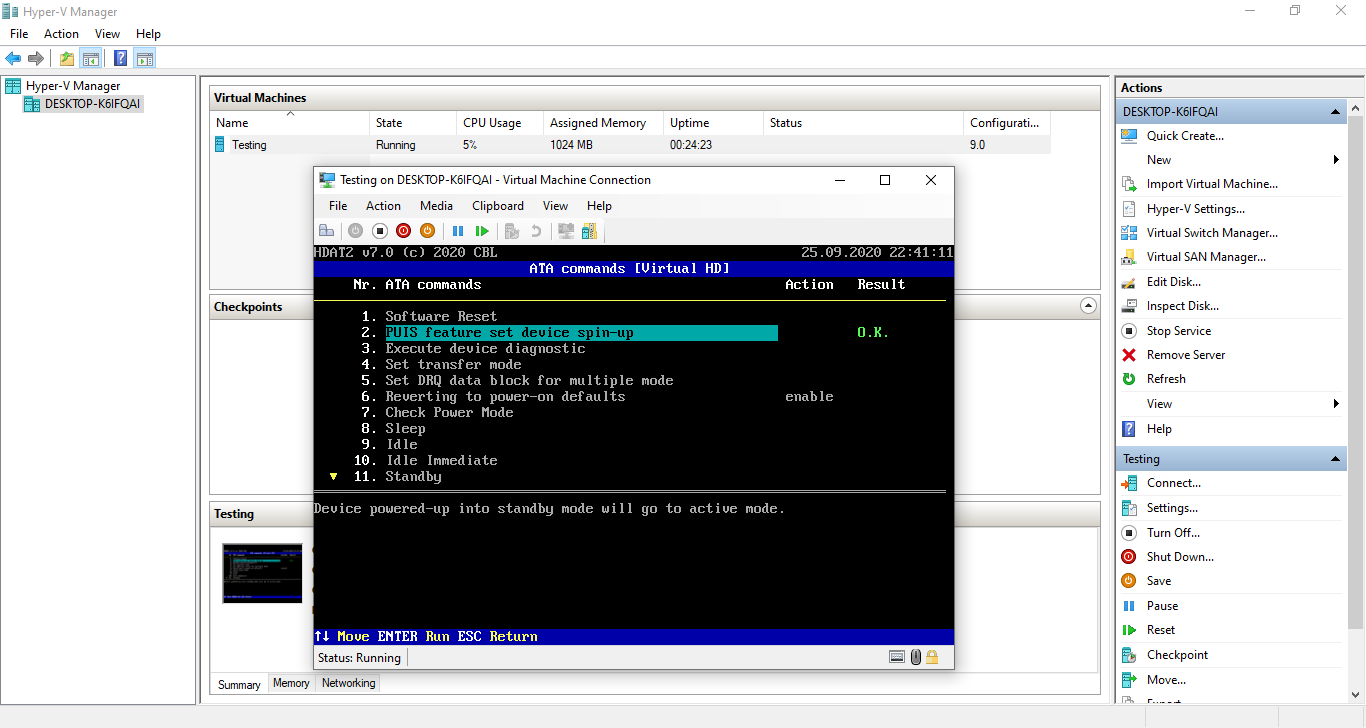Click 'Check Power Mode' in VM screen
The height and width of the screenshot is (728, 1366).
pos(449,412)
